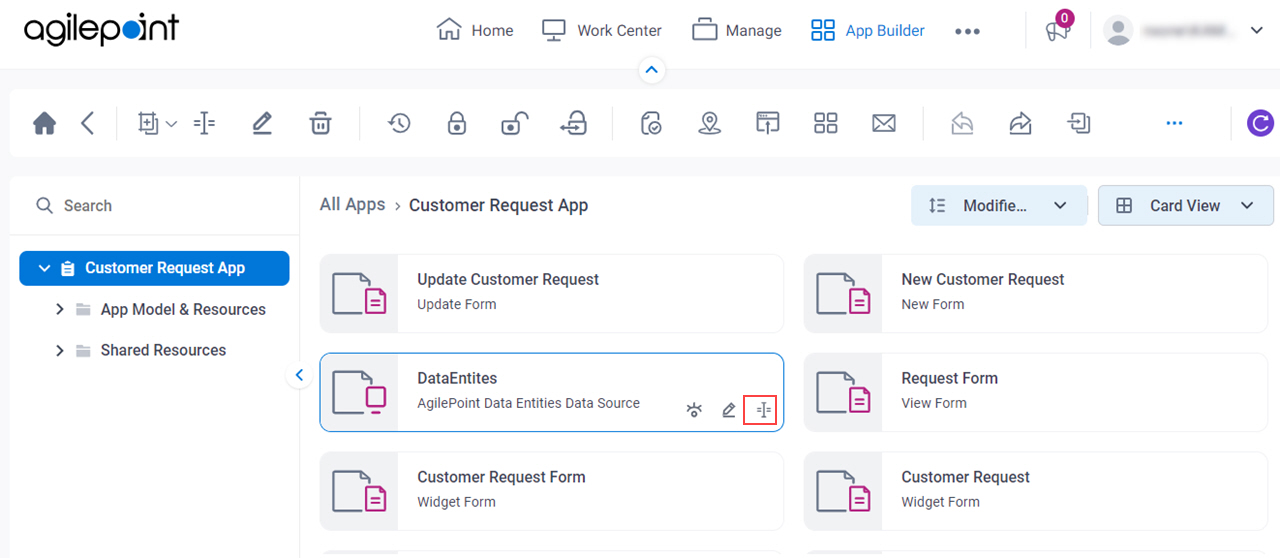Viewport: 1280px width, 558px height.
Task: Select the DataEntites card
Action: 551,392
